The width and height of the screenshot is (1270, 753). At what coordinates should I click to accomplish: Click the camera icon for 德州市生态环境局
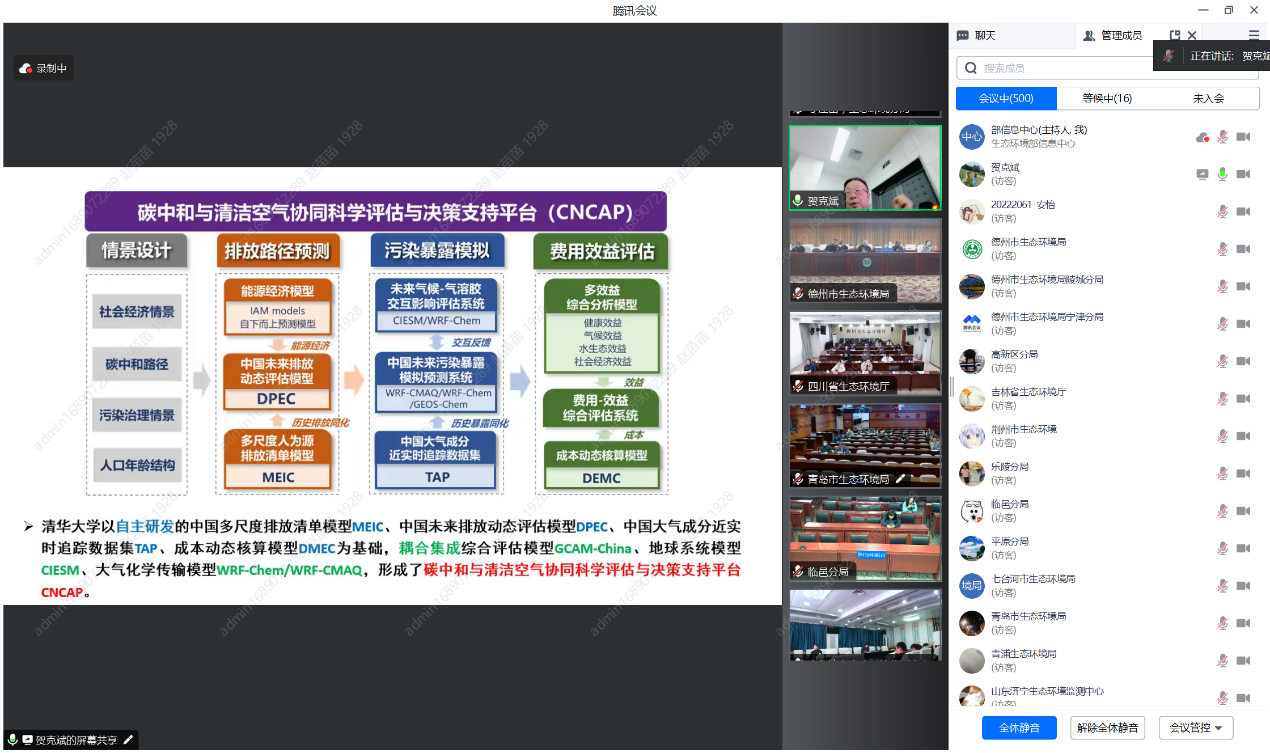pyautogui.click(x=1243, y=249)
